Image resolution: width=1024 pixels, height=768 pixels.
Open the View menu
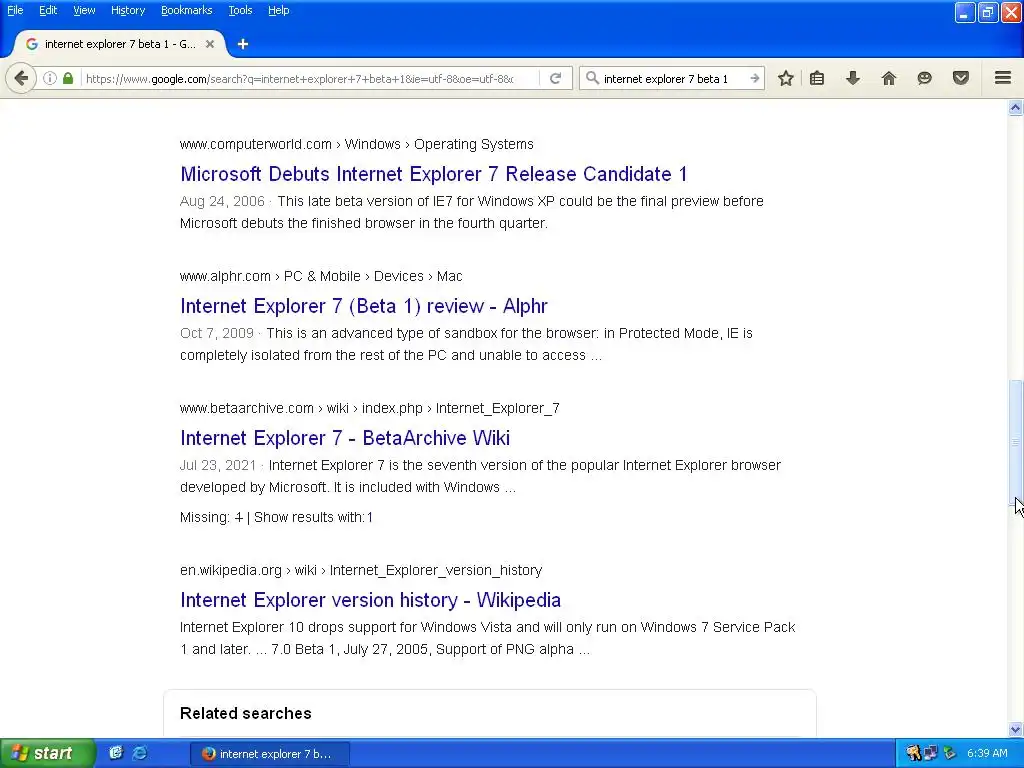(84, 10)
